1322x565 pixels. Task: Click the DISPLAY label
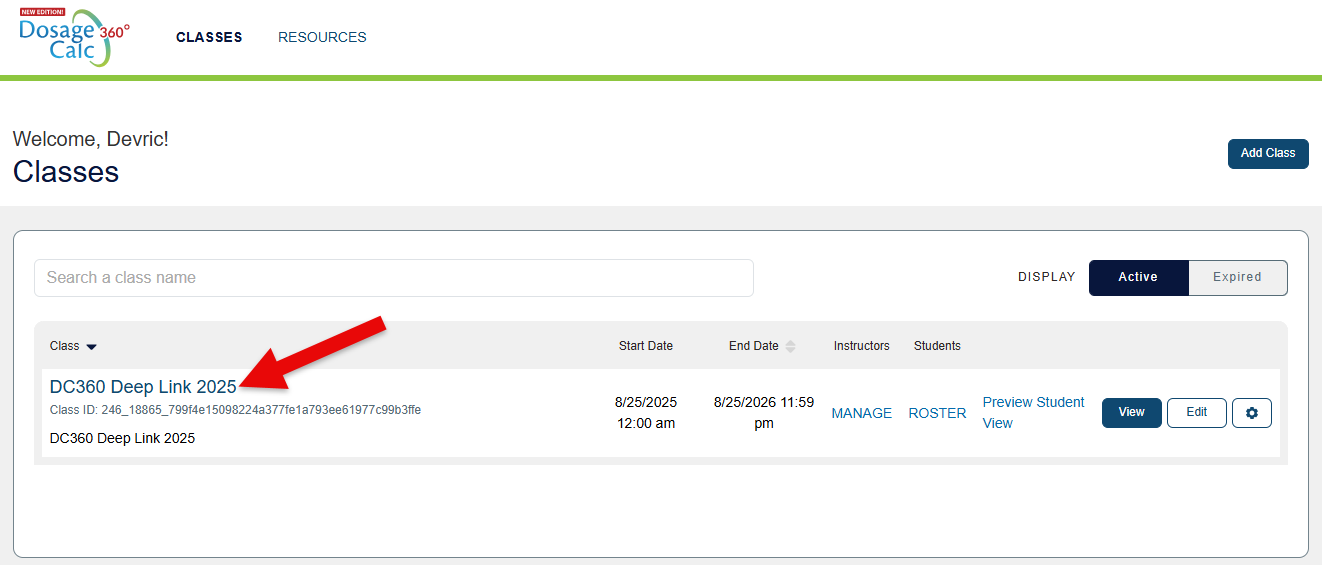coord(1046,277)
